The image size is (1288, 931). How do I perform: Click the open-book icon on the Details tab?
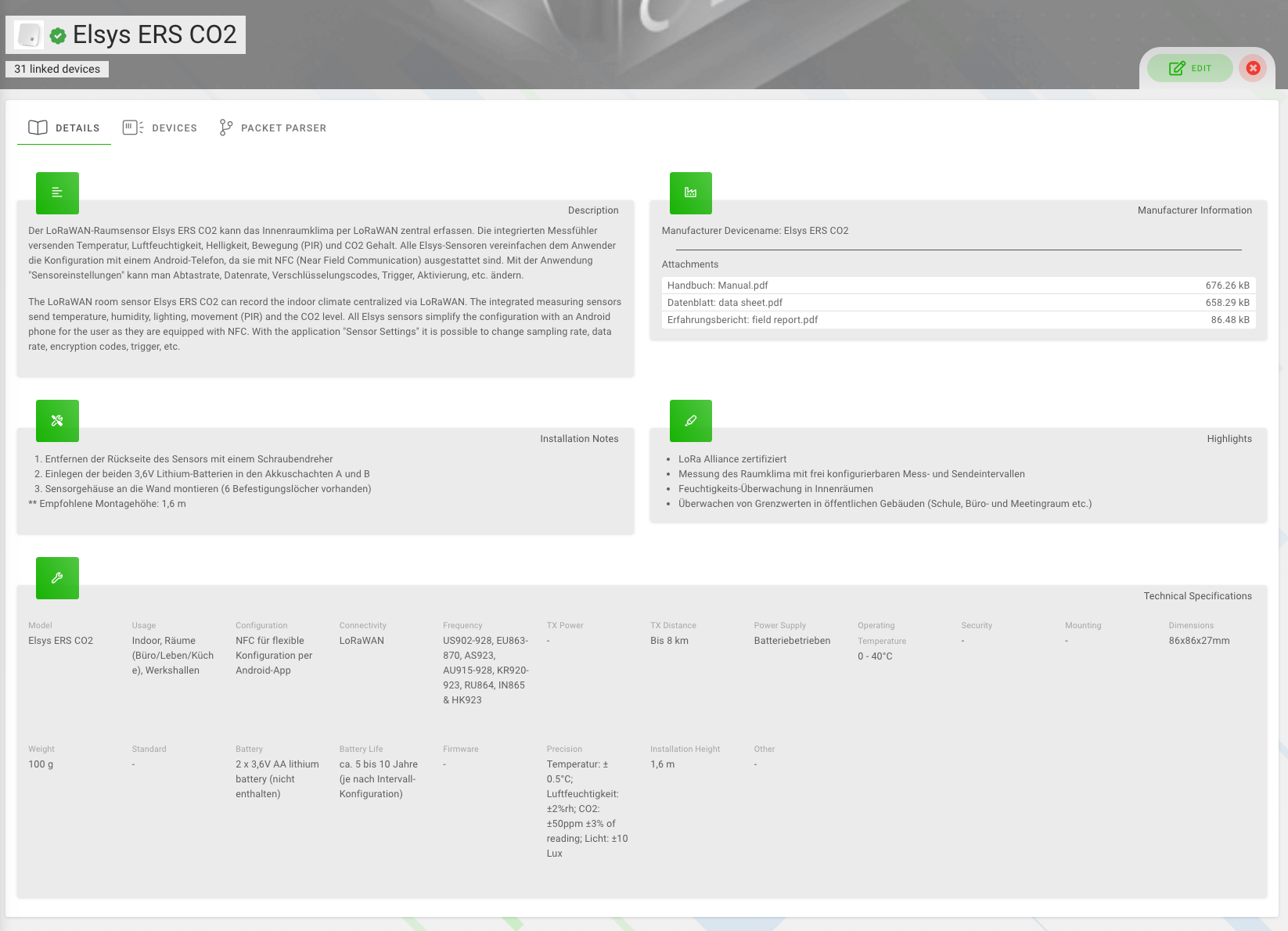[x=37, y=128]
